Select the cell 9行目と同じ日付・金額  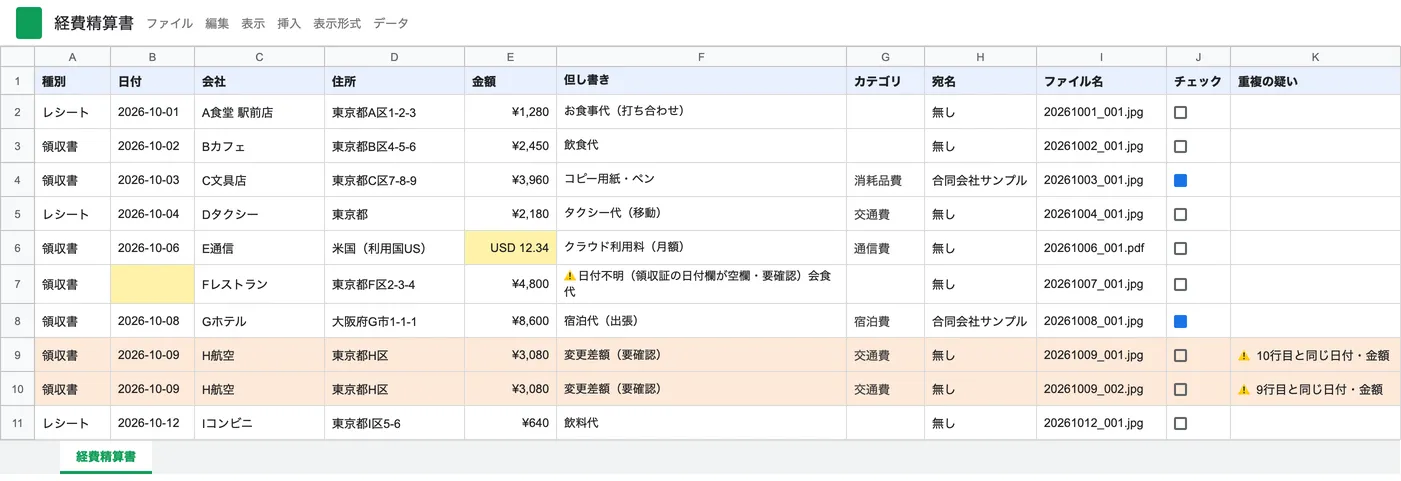pos(1315,389)
